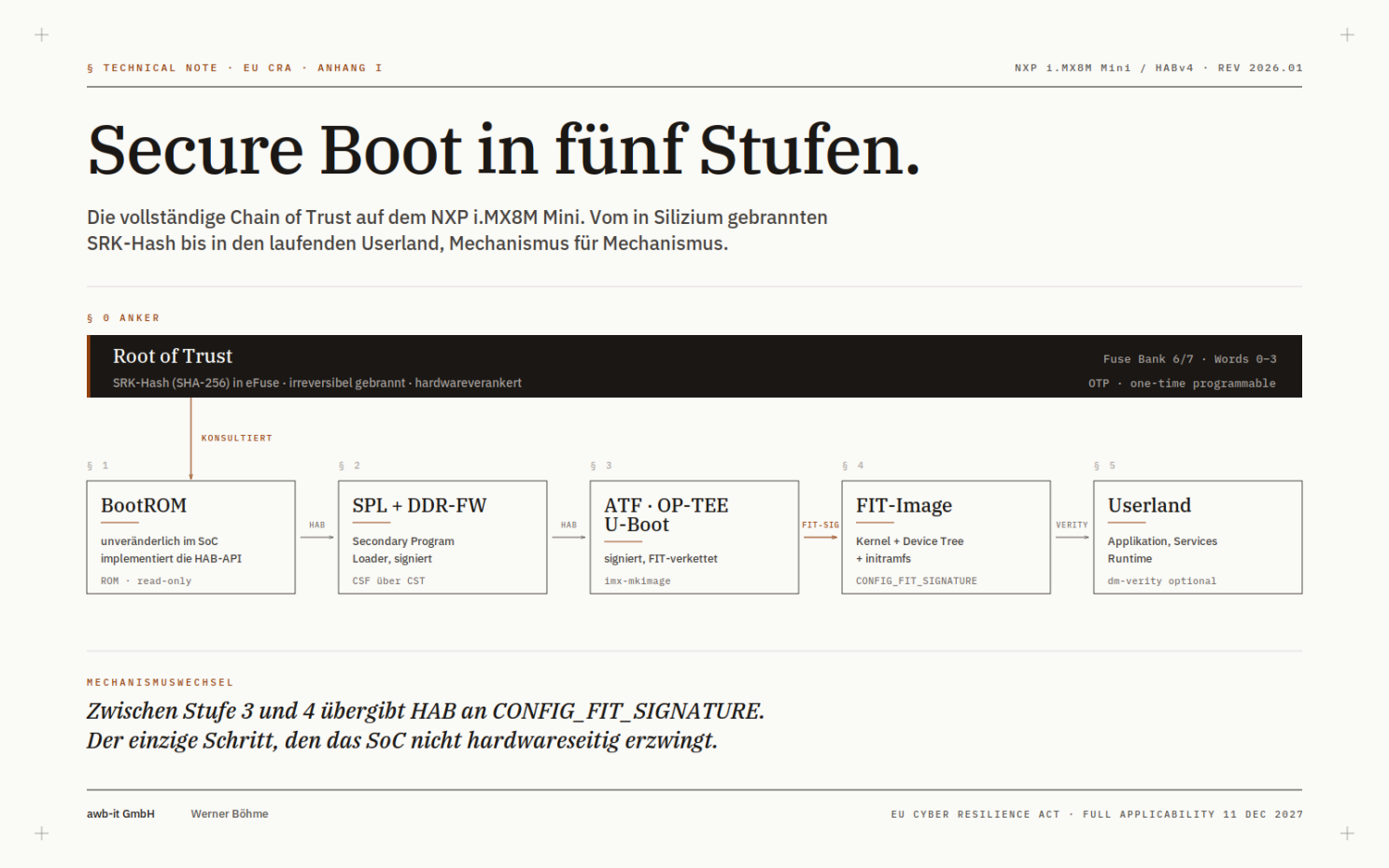Screen dimensions: 1389x868
Task: Click the VERITY arrow label
Action: [1072, 525]
